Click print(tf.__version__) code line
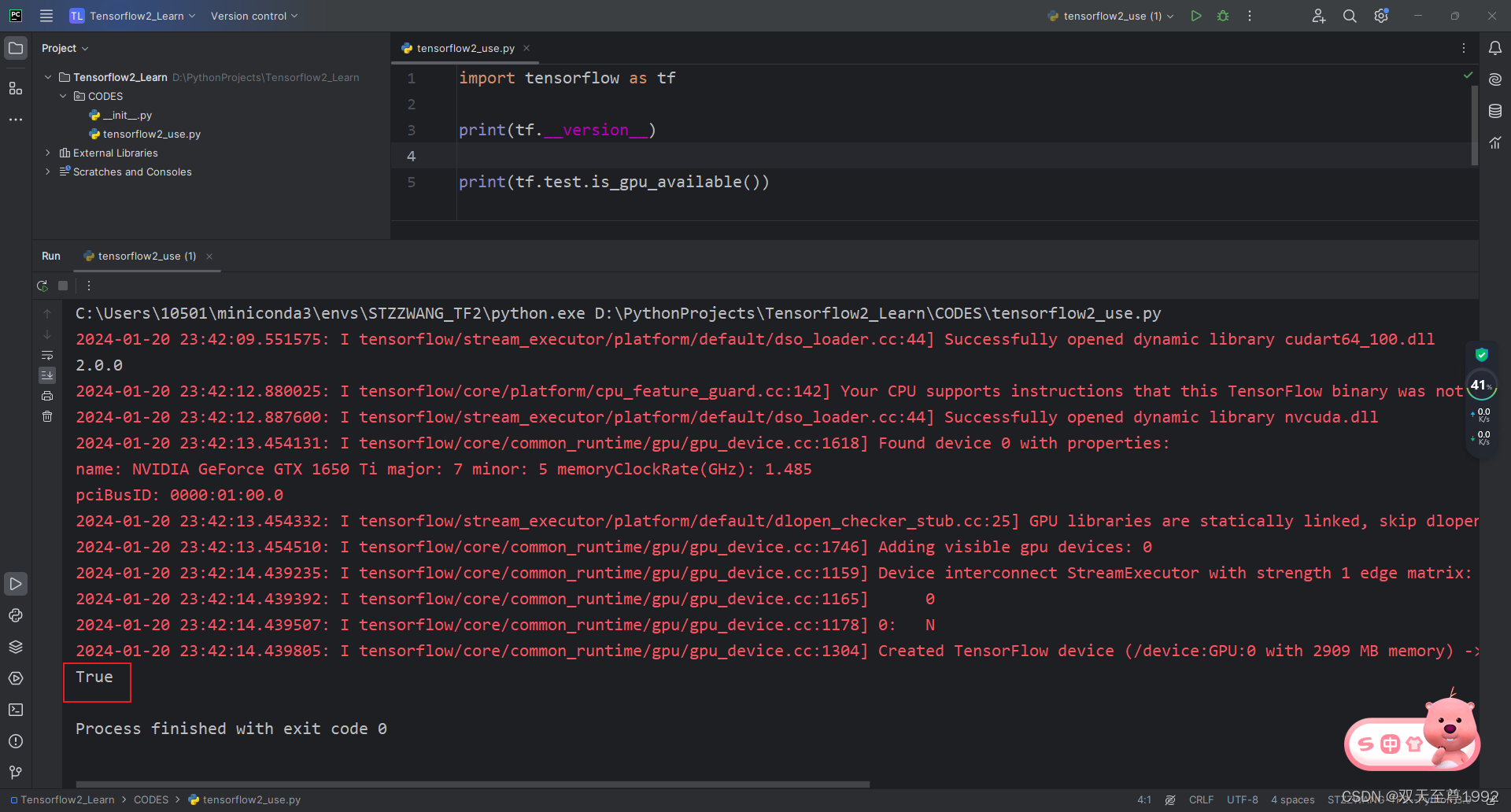Screen dimensions: 1511x812 point(557,130)
